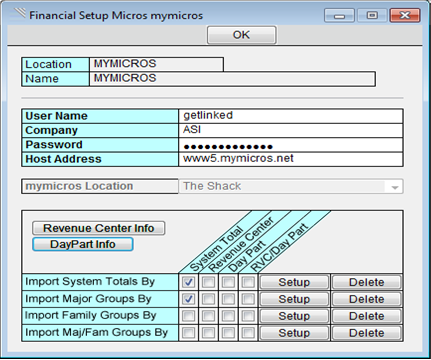Check RVC/Day Part for Import Major Groups By
Screen dimensions: 431x360
click(248, 299)
